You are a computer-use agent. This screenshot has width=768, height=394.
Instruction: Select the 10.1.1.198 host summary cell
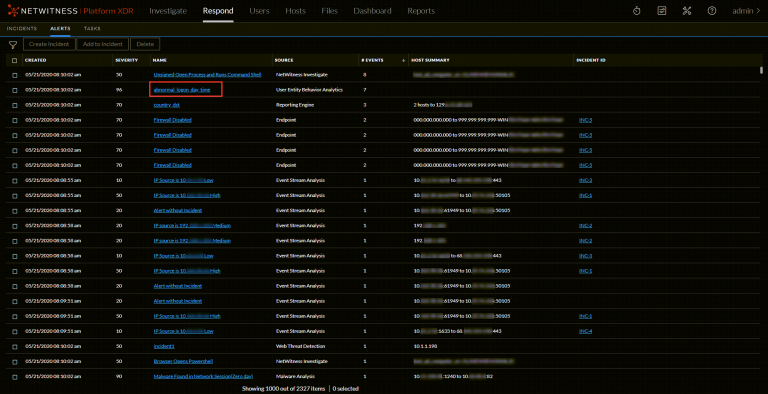[x=425, y=346]
